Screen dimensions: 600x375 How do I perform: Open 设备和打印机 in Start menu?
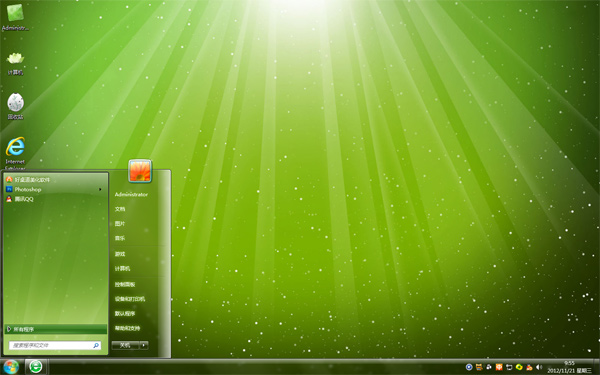(x=130, y=299)
